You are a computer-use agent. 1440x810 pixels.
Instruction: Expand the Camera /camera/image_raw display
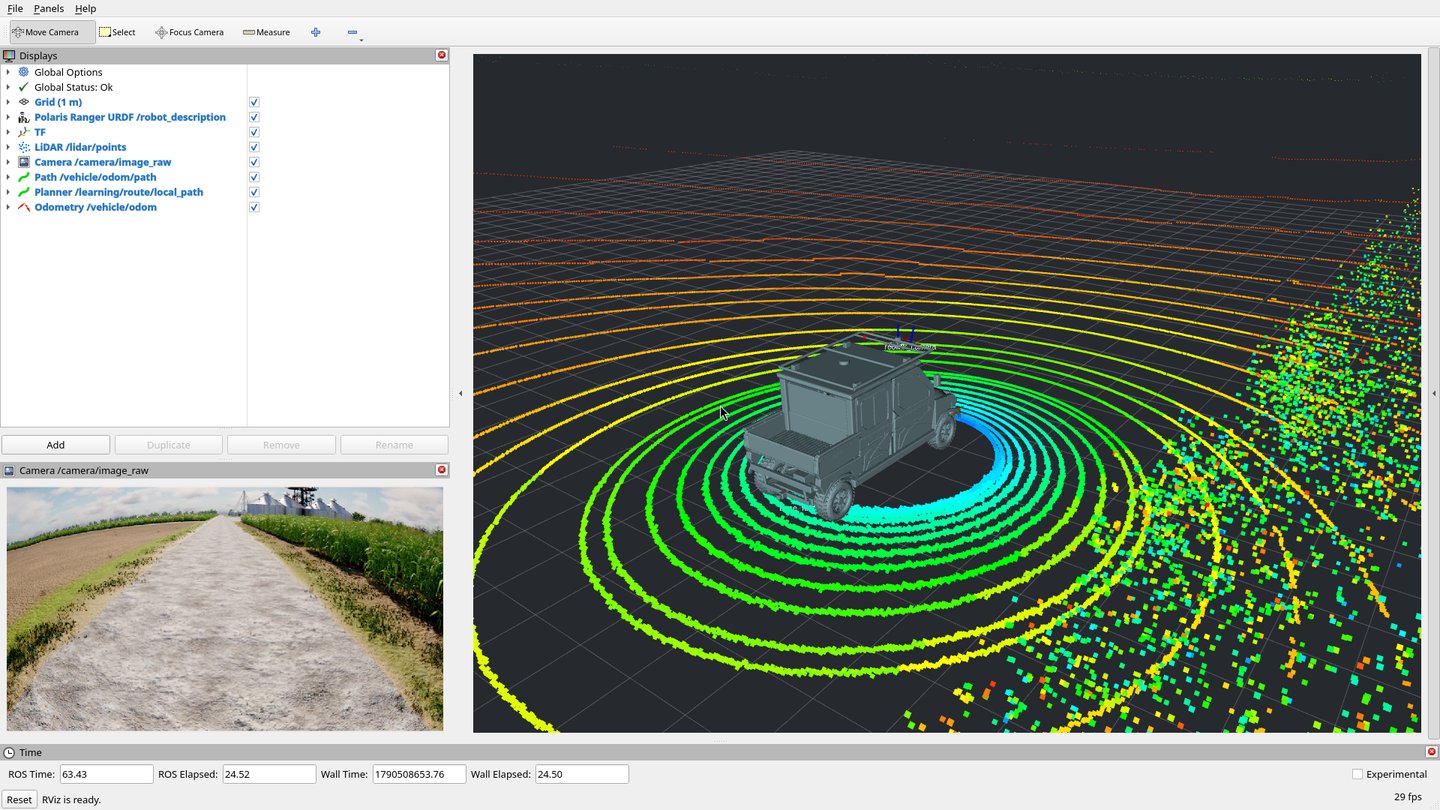[x=8, y=162]
